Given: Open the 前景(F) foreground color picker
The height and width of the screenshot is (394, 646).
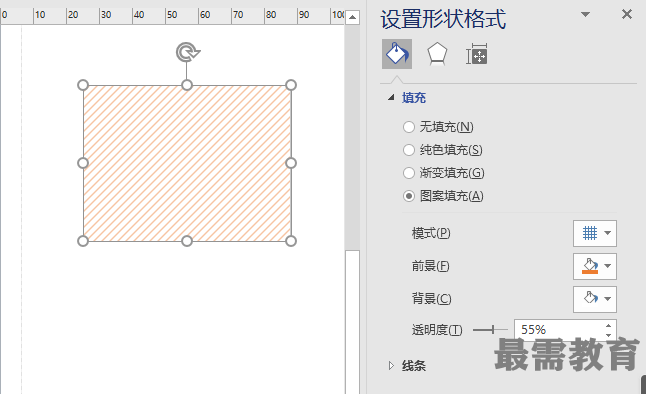Looking at the screenshot, I should pos(595,266).
